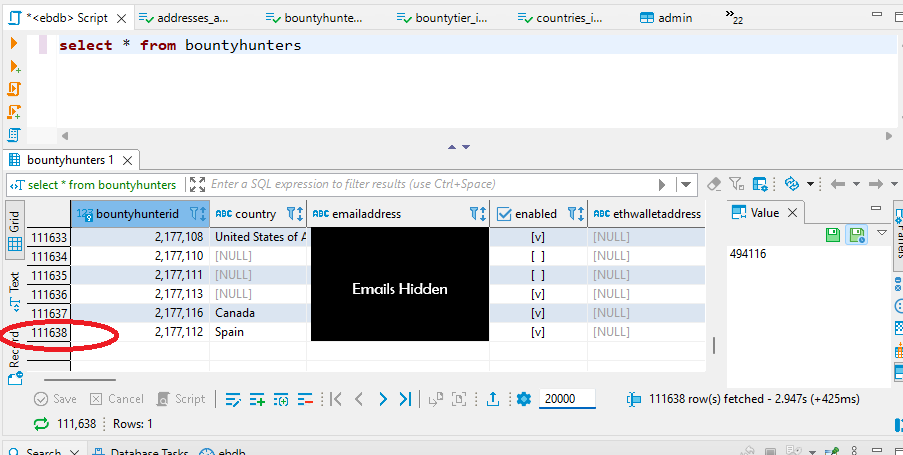
Task: Click the Save button
Action: 55,399
